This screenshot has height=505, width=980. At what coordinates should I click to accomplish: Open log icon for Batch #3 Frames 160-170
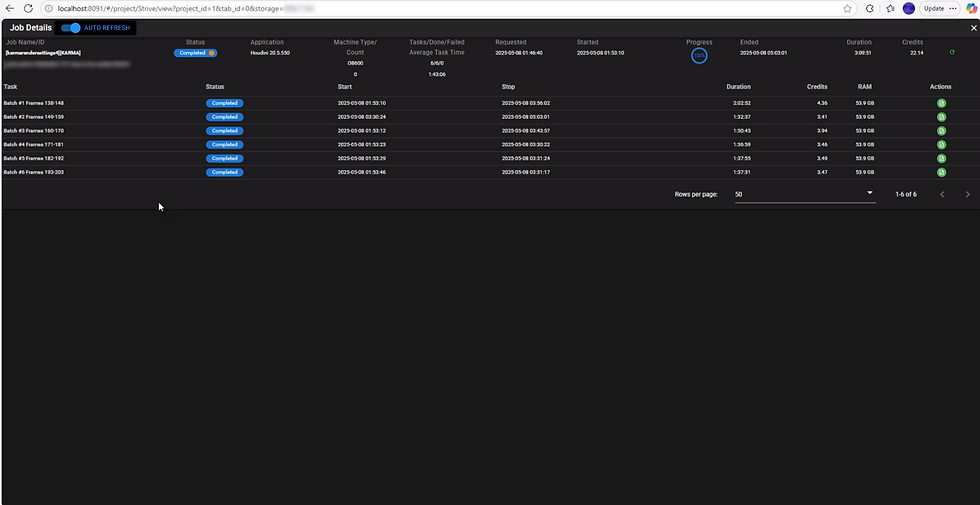coord(941,131)
